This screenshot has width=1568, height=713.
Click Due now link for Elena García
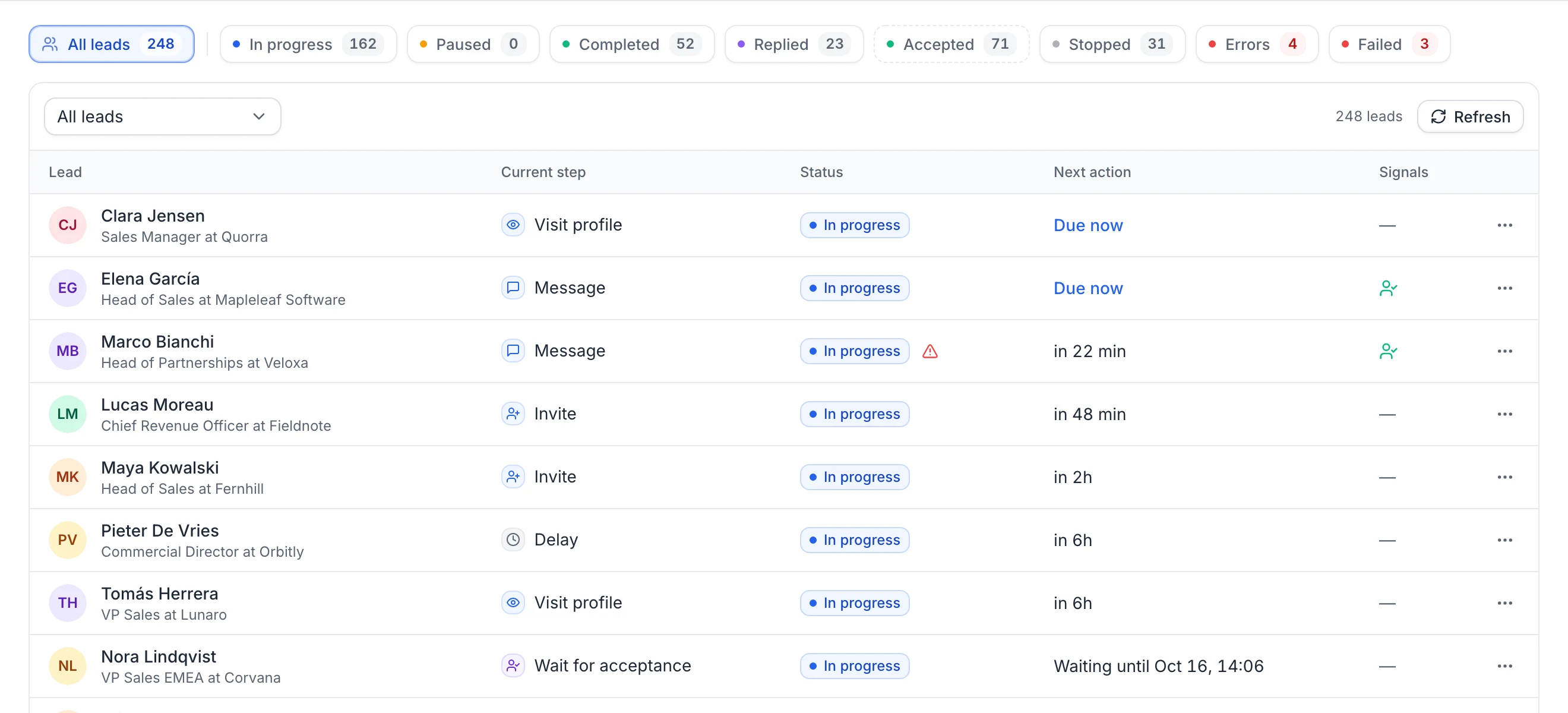click(1088, 288)
